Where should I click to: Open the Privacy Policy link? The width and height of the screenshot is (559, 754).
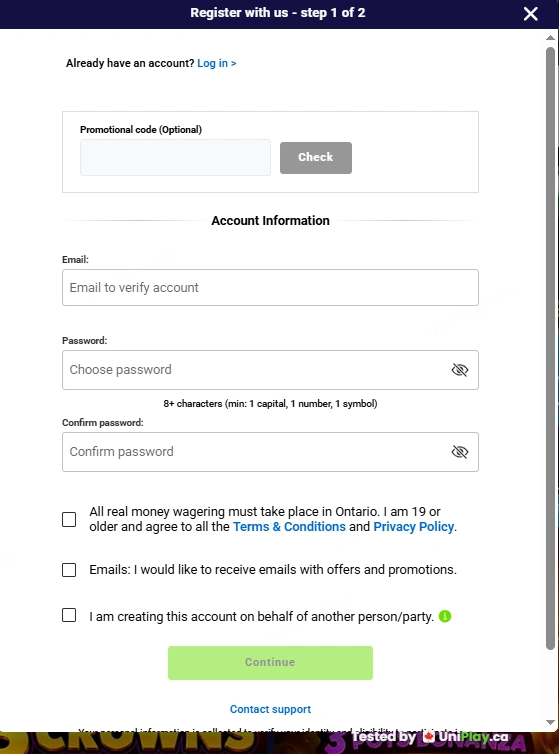414,527
